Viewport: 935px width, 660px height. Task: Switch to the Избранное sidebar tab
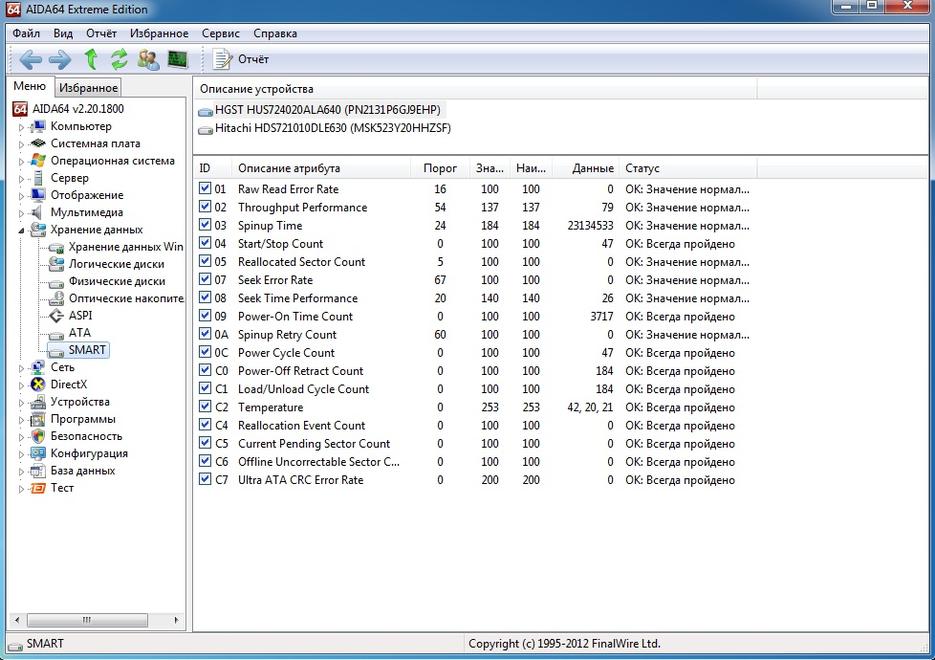click(x=88, y=88)
